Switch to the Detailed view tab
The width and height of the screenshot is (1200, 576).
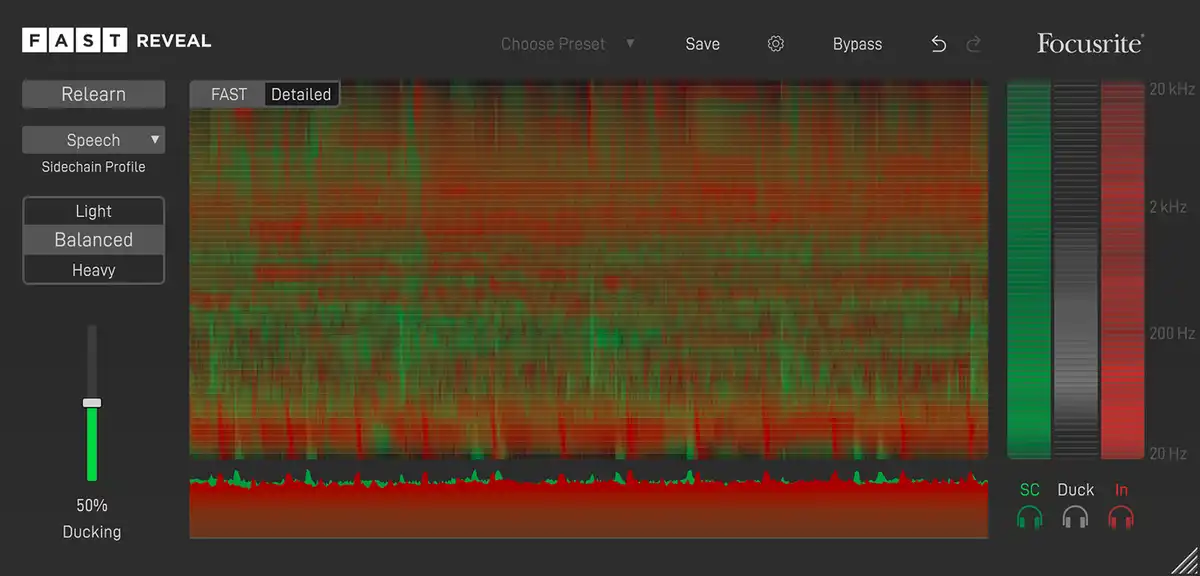point(301,94)
